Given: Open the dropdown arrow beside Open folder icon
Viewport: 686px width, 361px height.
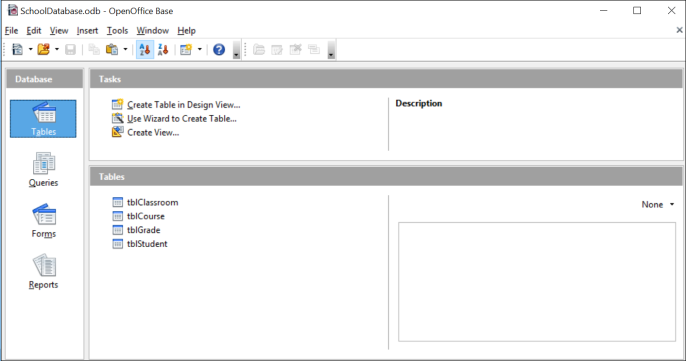Looking at the screenshot, I should coord(57,49).
